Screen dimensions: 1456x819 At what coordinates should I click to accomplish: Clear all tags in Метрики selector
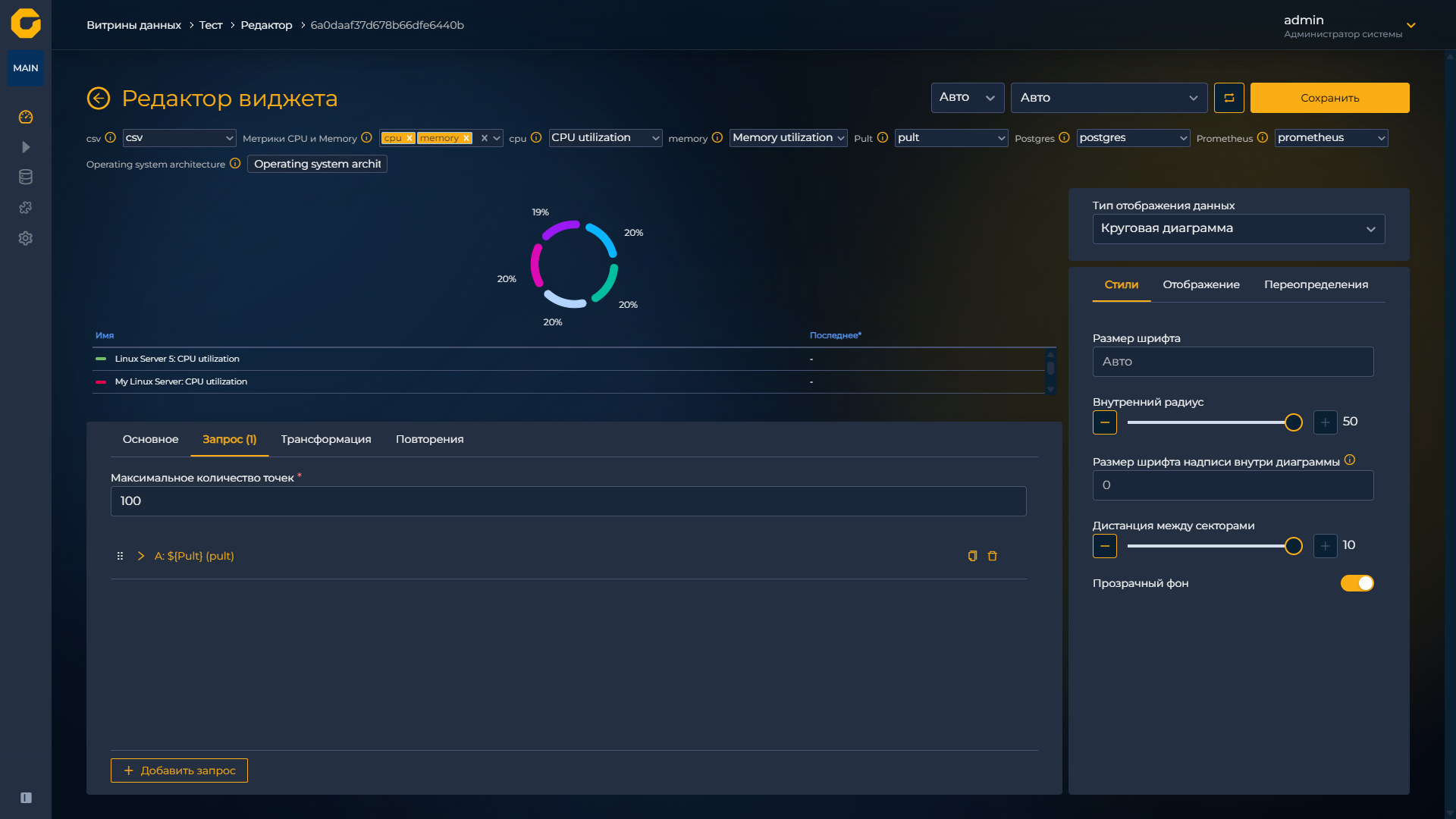coord(484,138)
